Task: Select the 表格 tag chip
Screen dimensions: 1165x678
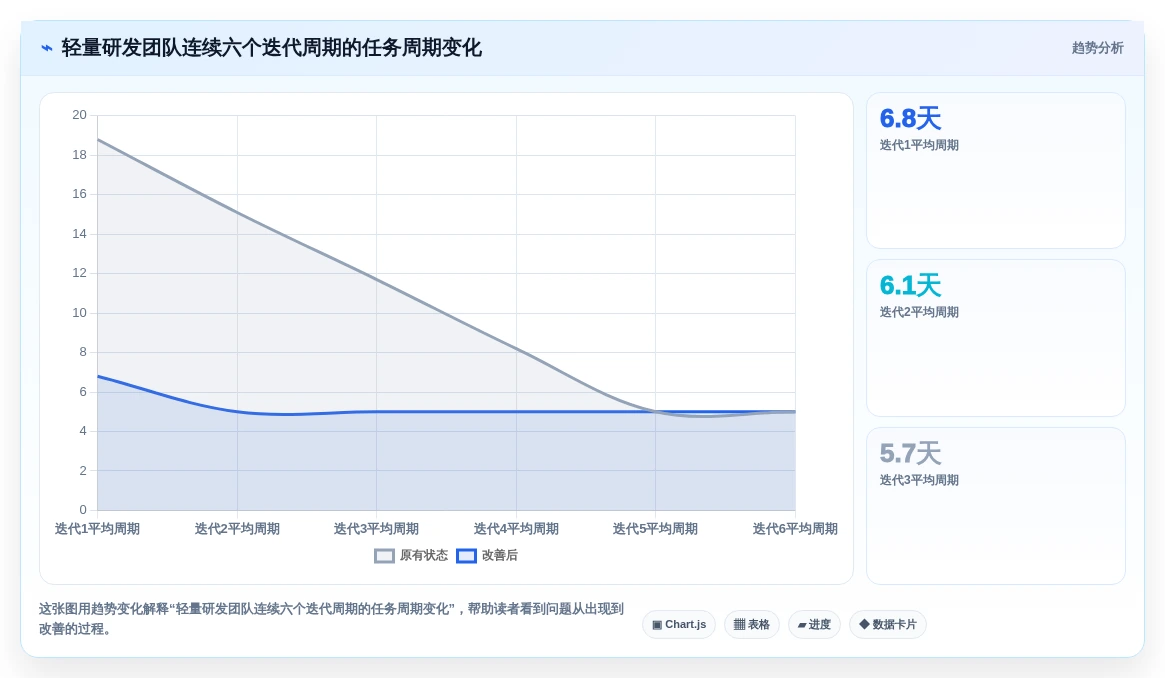Action: pyautogui.click(x=752, y=625)
